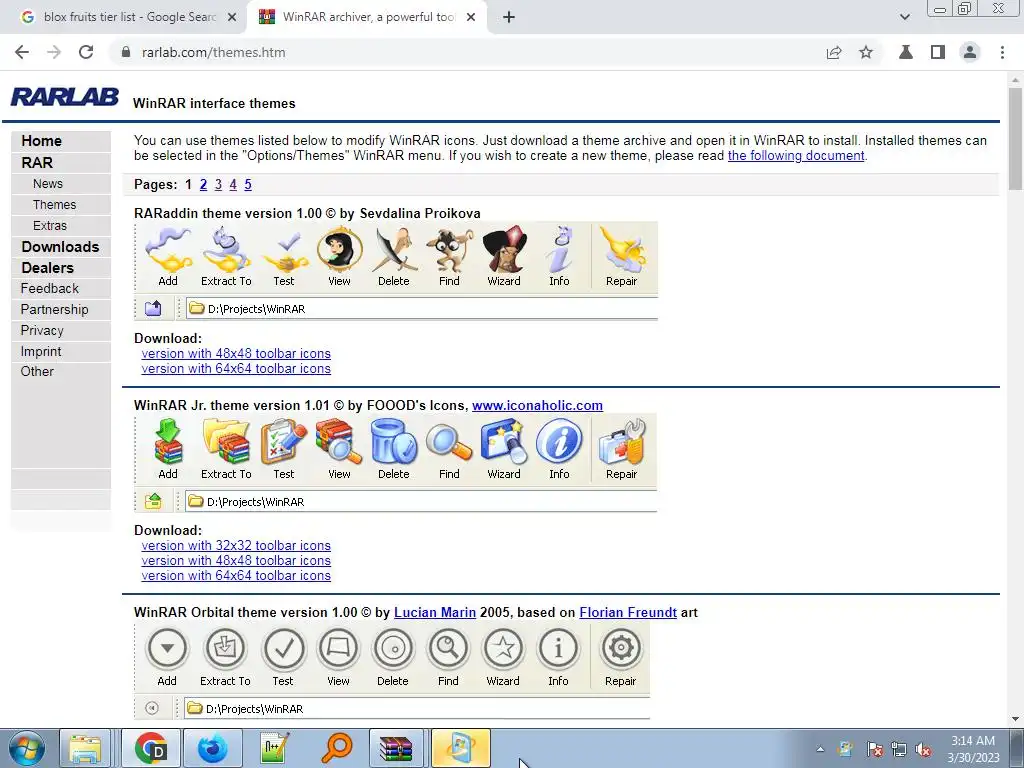Screen dimensions: 1024x768
Task: Click the RARaddin Find monkey icon
Action: tap(449, 250)
